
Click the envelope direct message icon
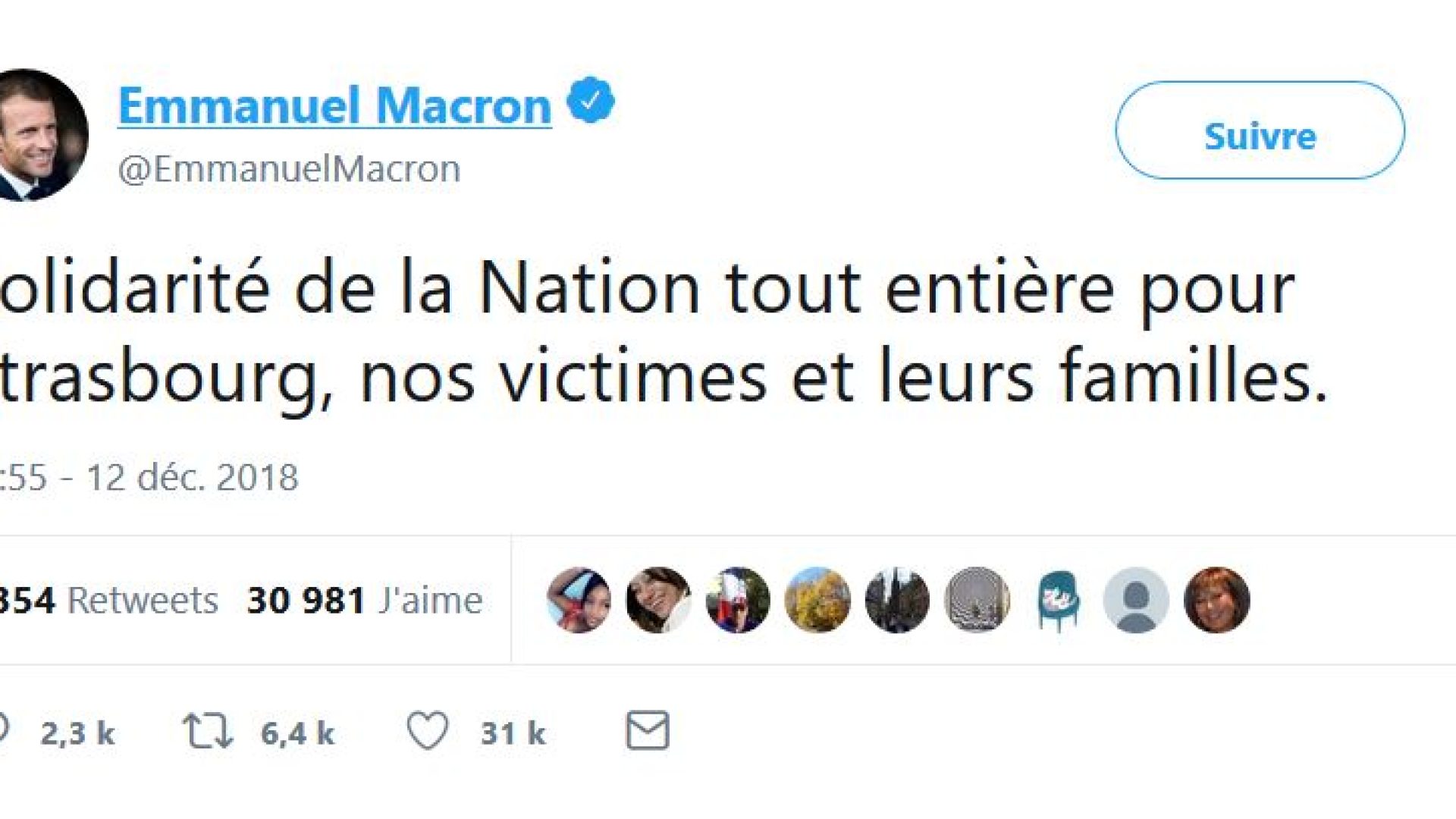point(647,731)
